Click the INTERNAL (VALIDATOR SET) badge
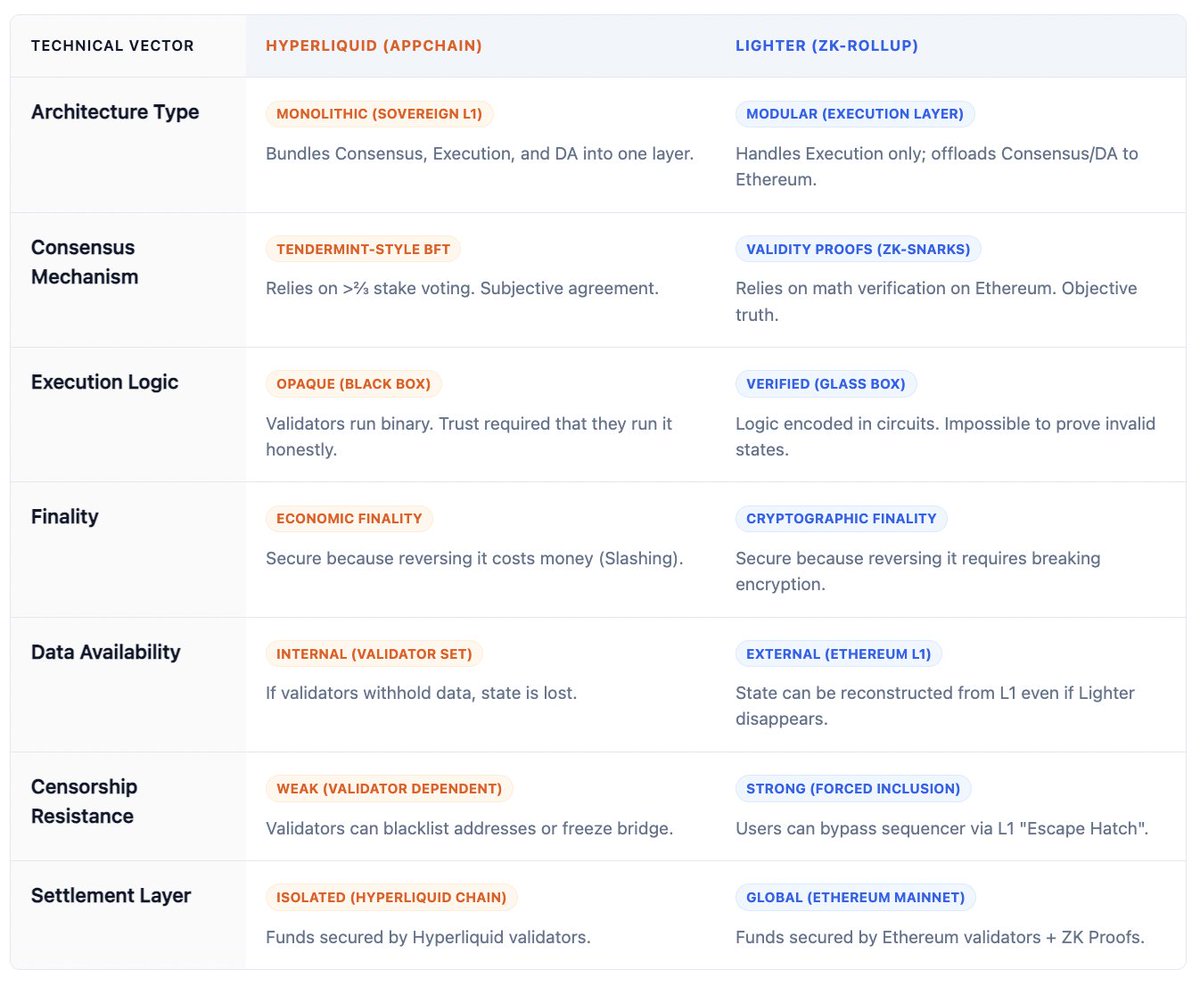The height and width of the screenshot is (986, 1200). click(x=374, y=654)
